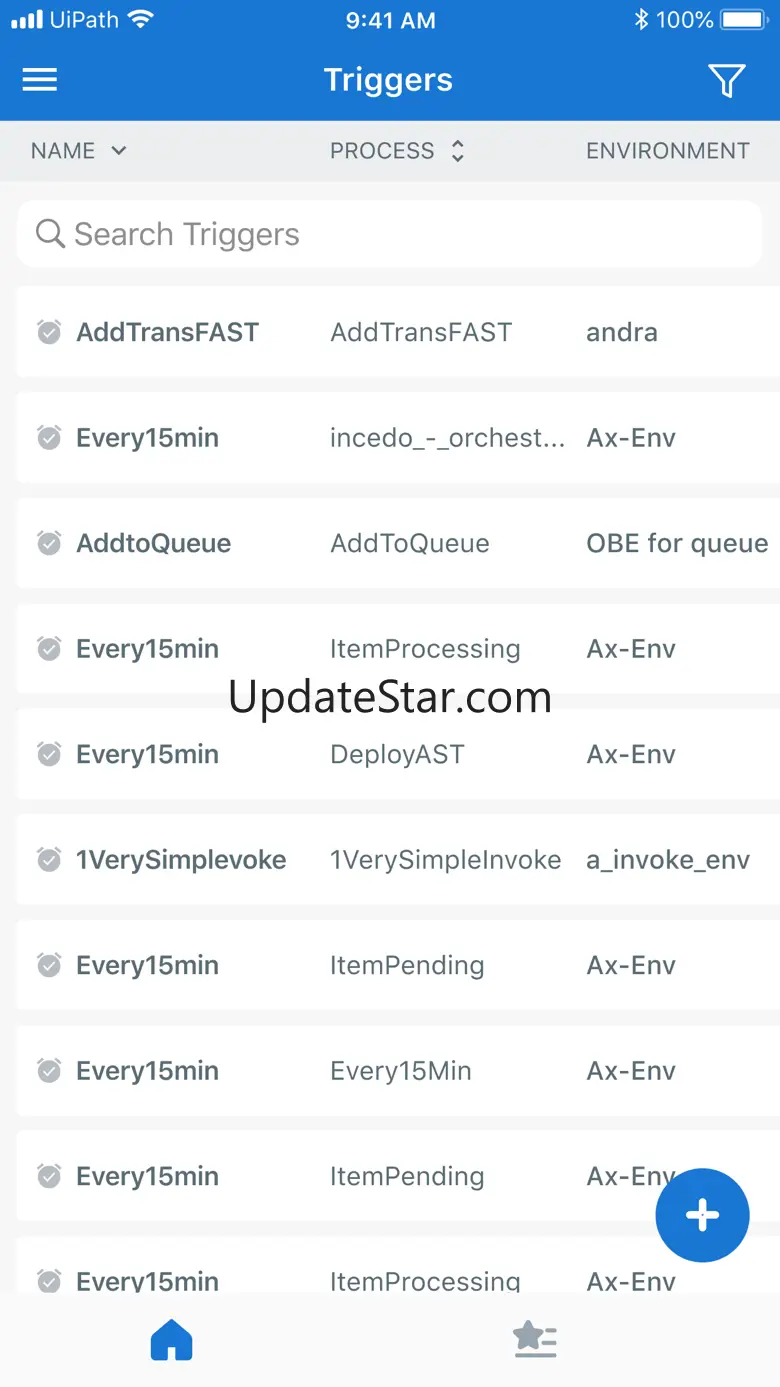Open the trigger for process DeployAST
The width and height of the screenshot is (780, 1387).
(x=398, y=754)
